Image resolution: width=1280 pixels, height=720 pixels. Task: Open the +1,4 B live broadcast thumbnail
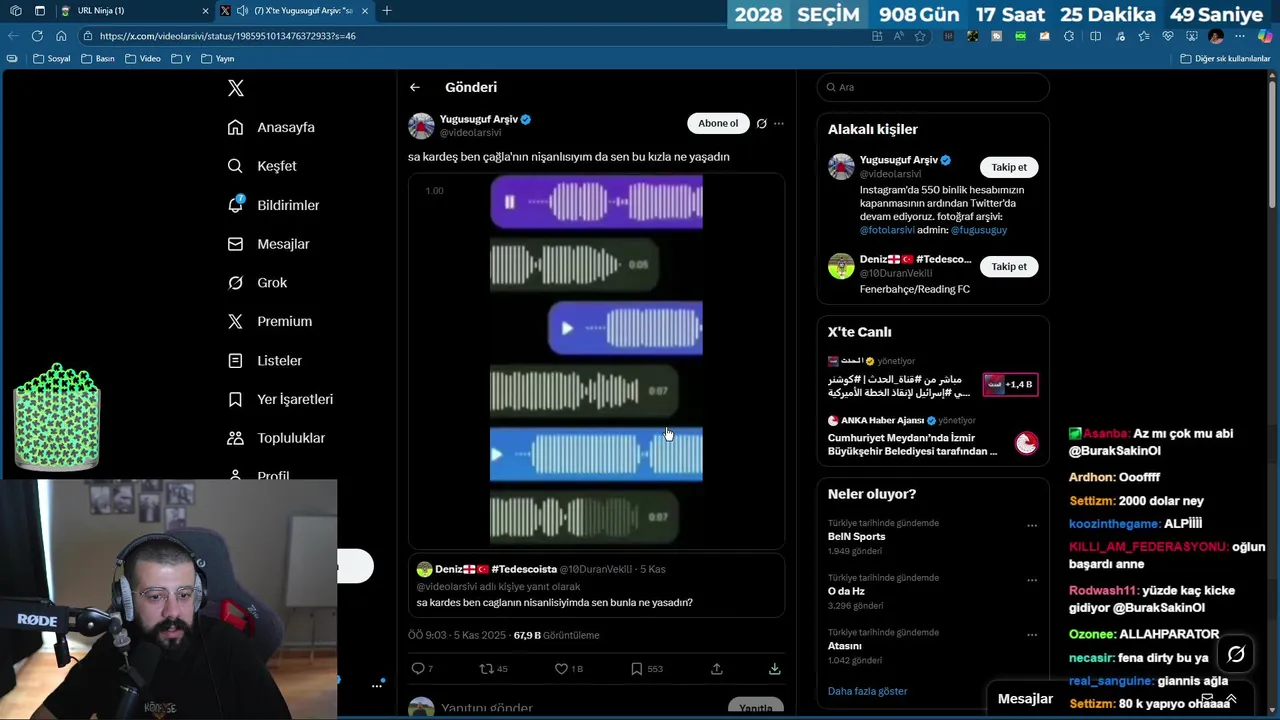(1010, 384)
